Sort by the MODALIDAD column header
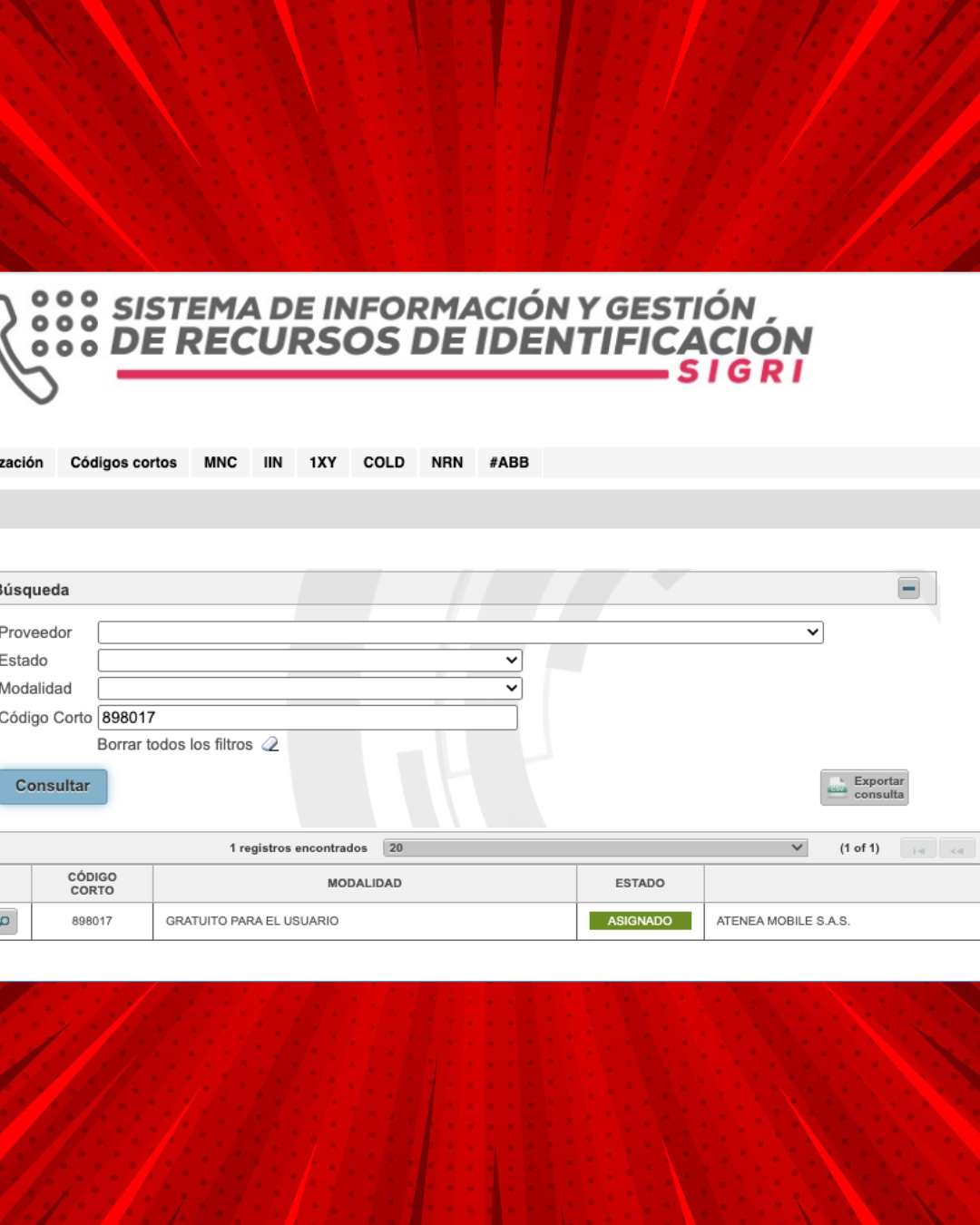Image resolution: width=980 pixels, height=1225 pixels. (365, 883)
